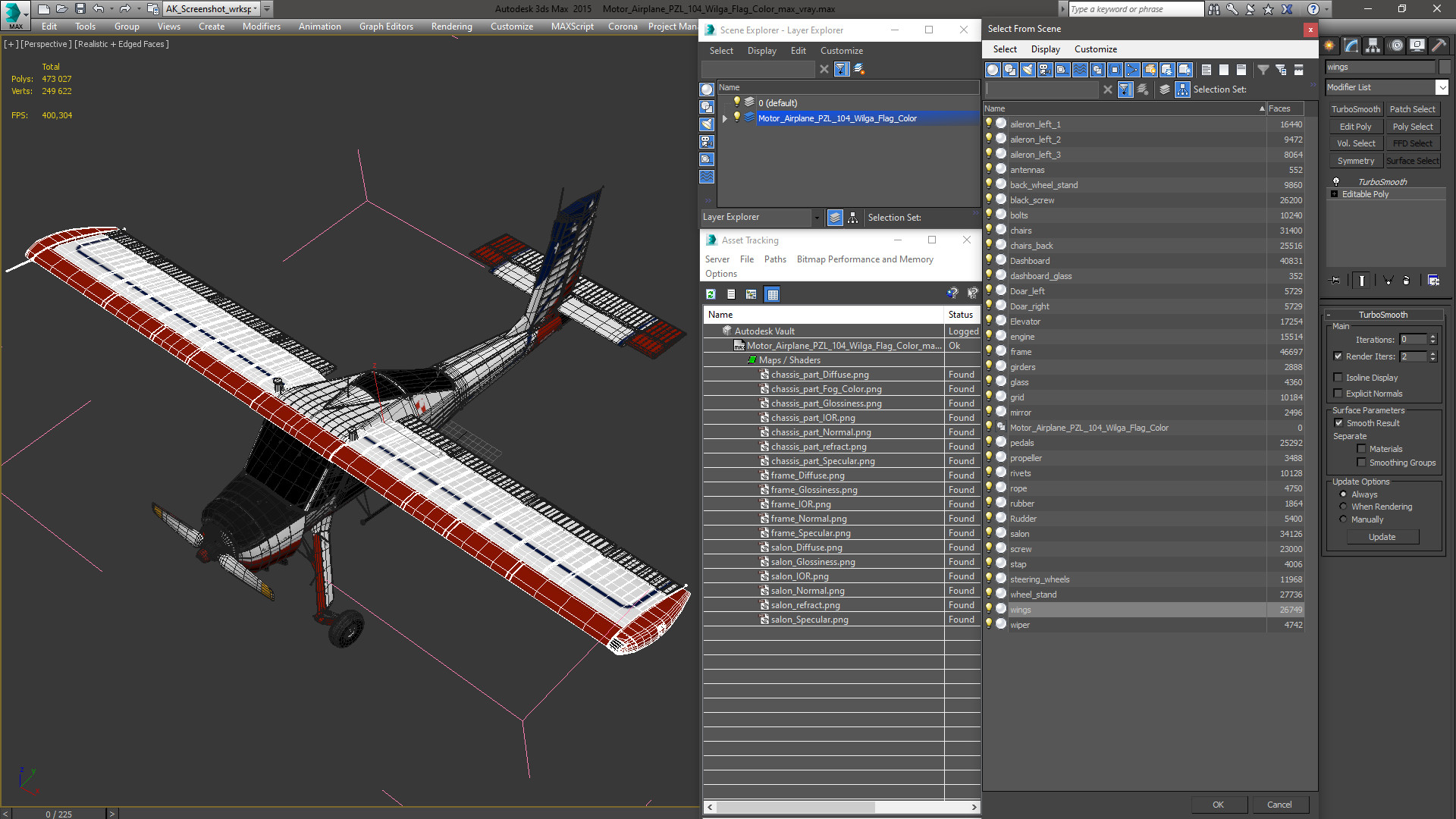Toggle Display Lights filter in Scene Explorer sidebar
Image resolution: width=1456 pixels, height=819 pixels.
707,124
